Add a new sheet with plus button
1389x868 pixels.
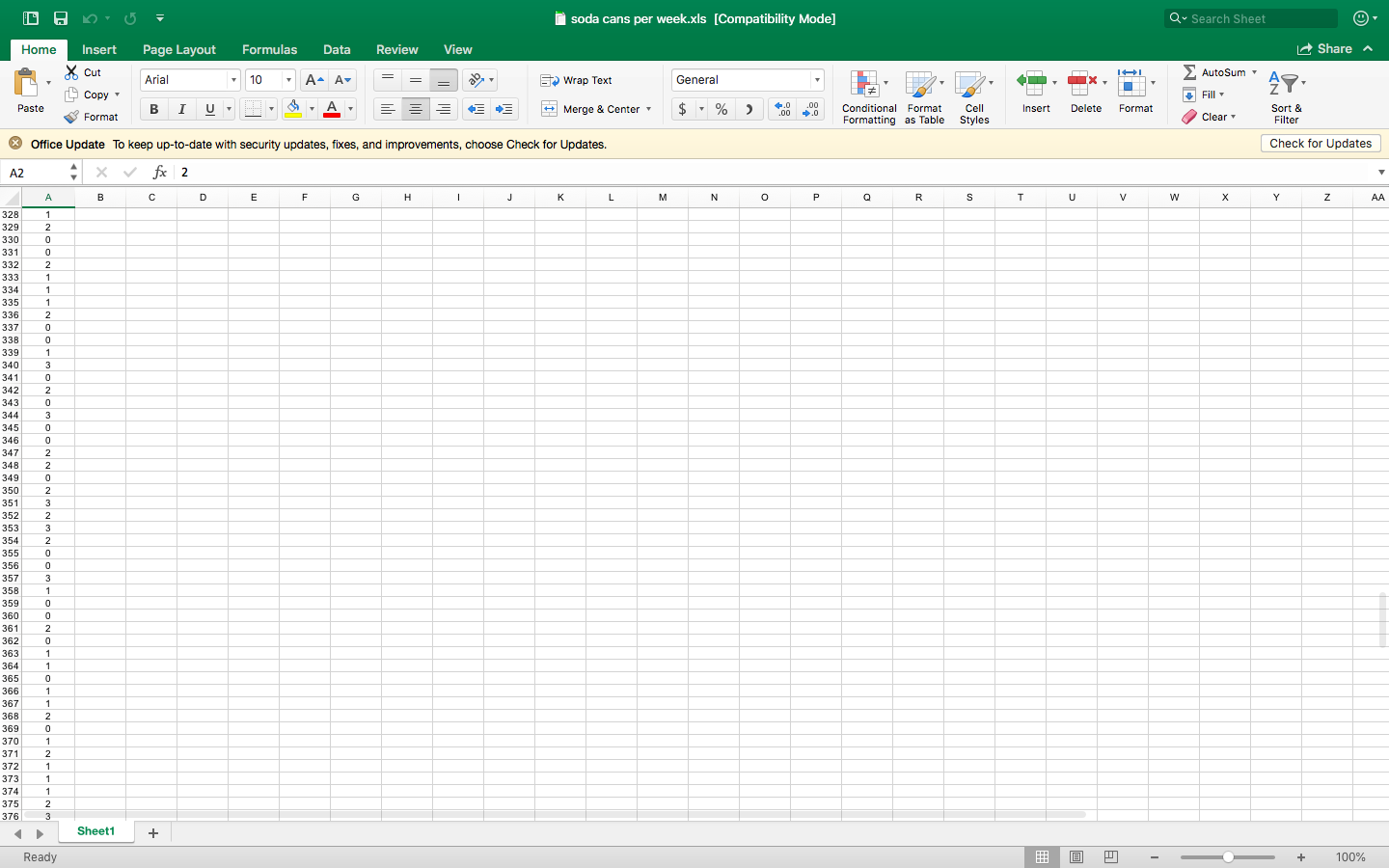[x=153, y=833]
